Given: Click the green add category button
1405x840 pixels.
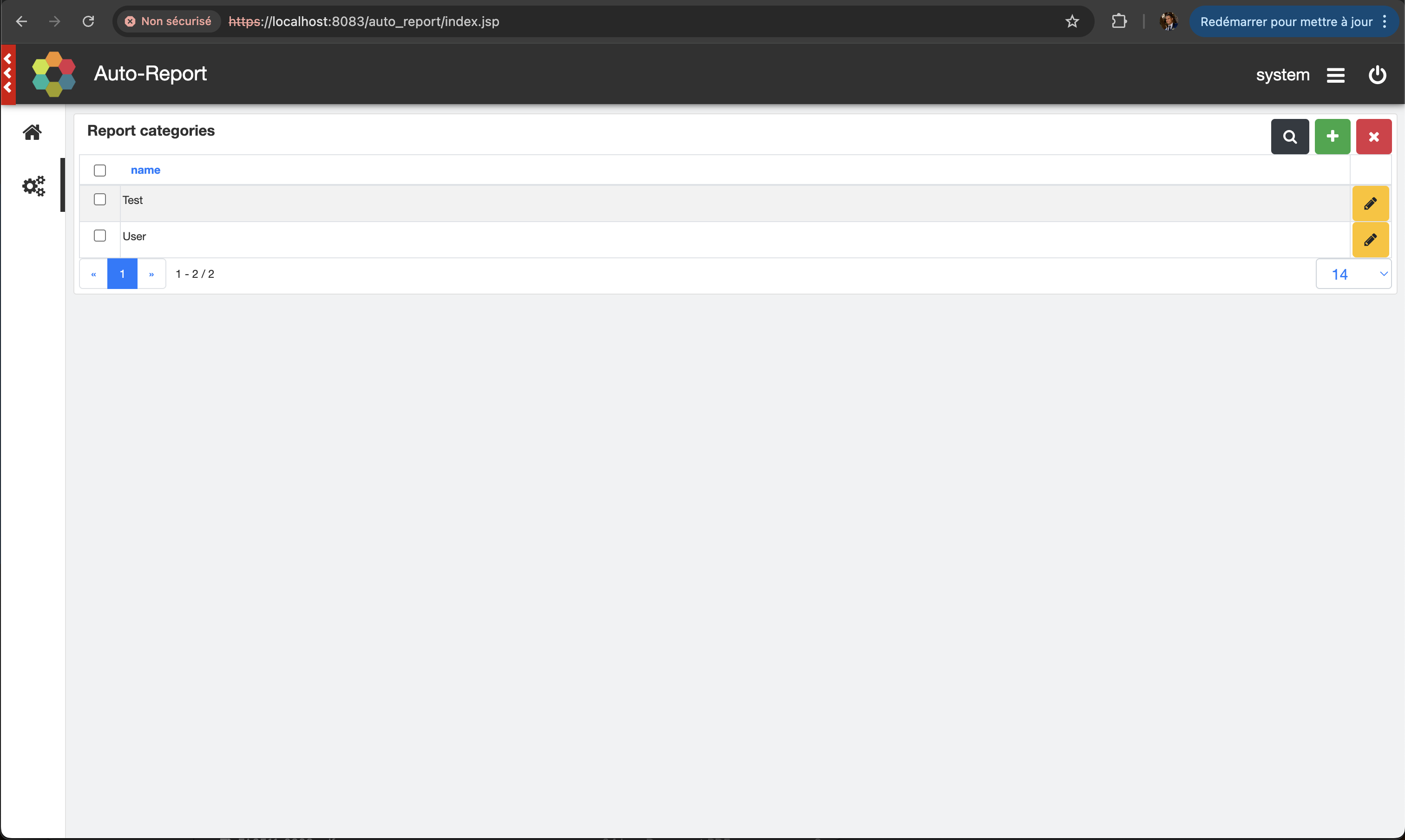Looking at the screenshot, I should 1332,137.
